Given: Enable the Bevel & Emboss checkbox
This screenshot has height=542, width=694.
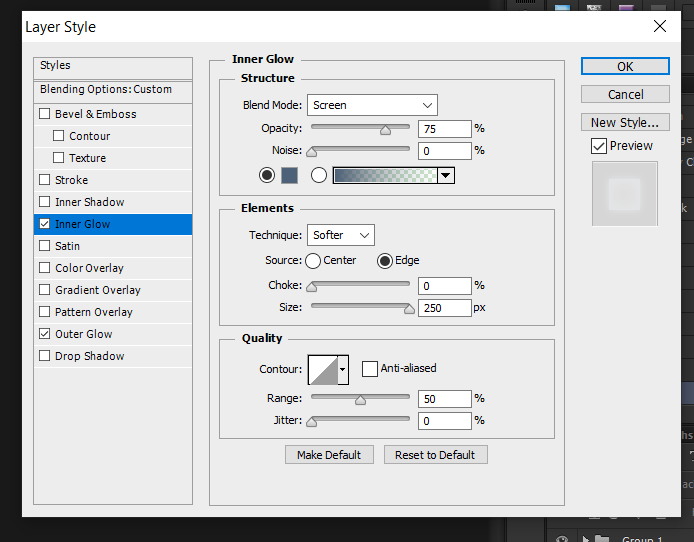Looking at the screenshot, I should (x=44, y=114).
